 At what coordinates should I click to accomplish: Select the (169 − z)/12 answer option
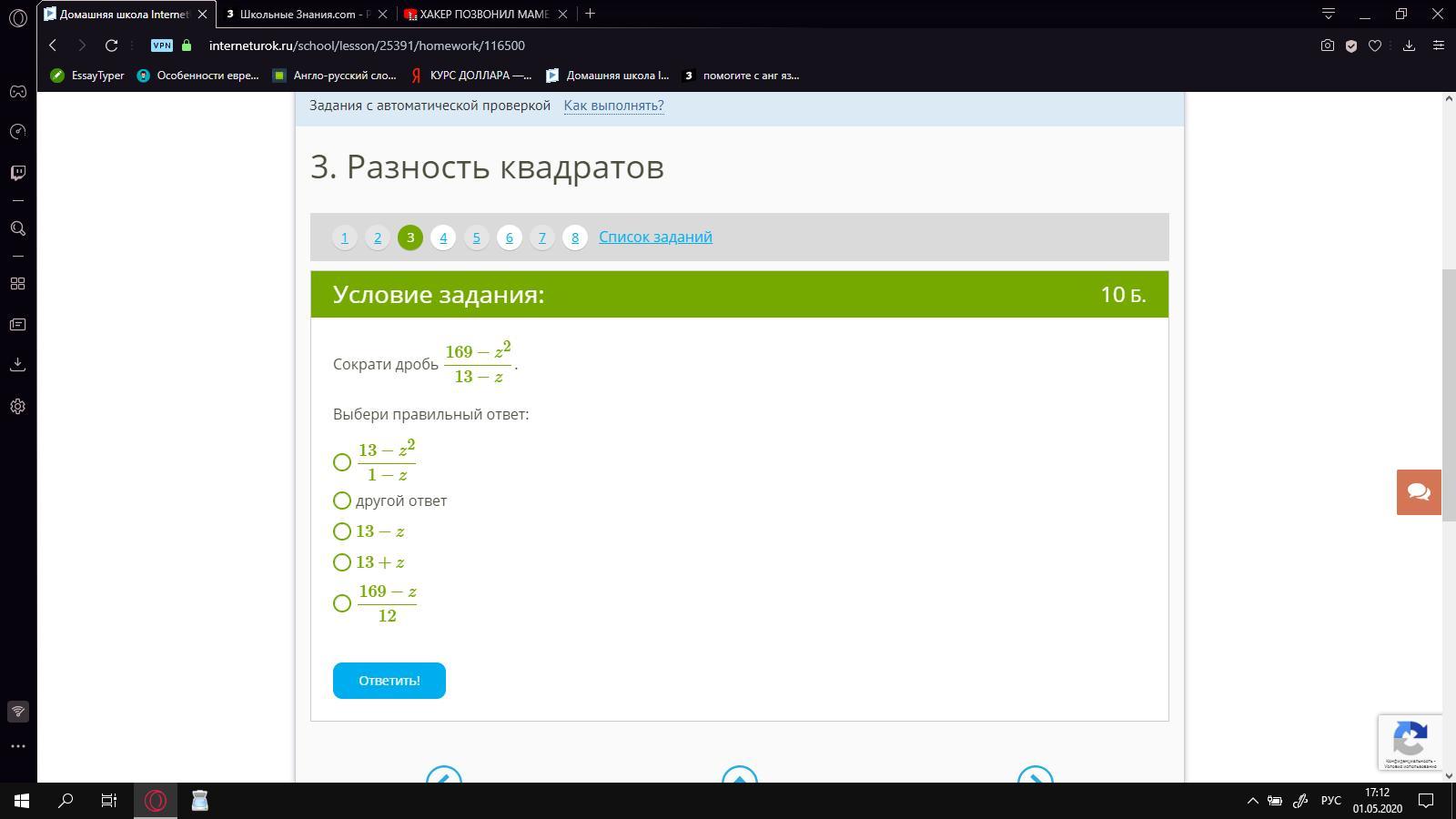[342, 603]
